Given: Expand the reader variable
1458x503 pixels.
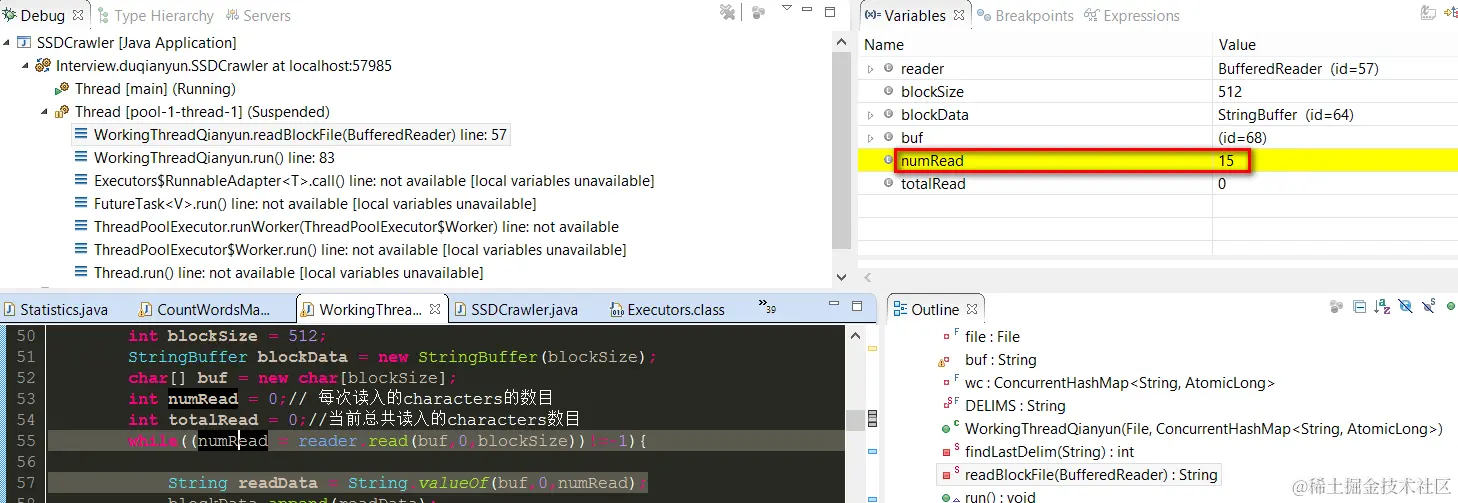Looking at the screenshot, I should tap(870, 69).
